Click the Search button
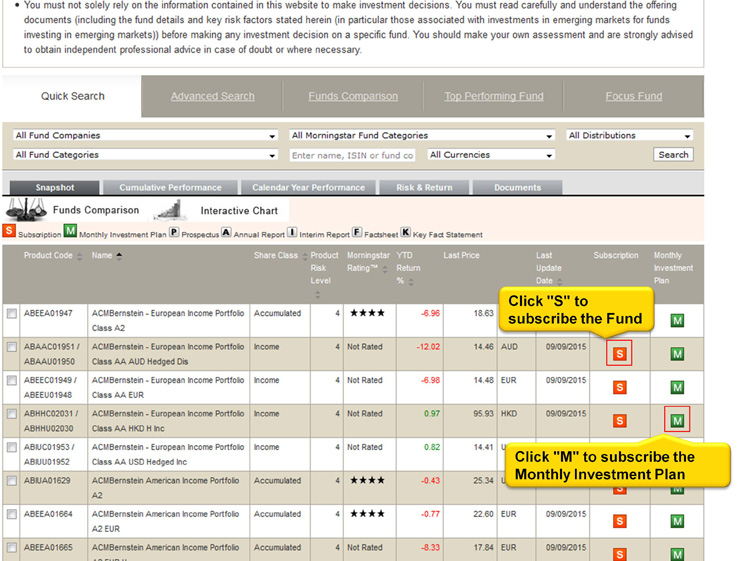Image resolution: width=748 pixels, height=561 pixels. coord(673,155)
